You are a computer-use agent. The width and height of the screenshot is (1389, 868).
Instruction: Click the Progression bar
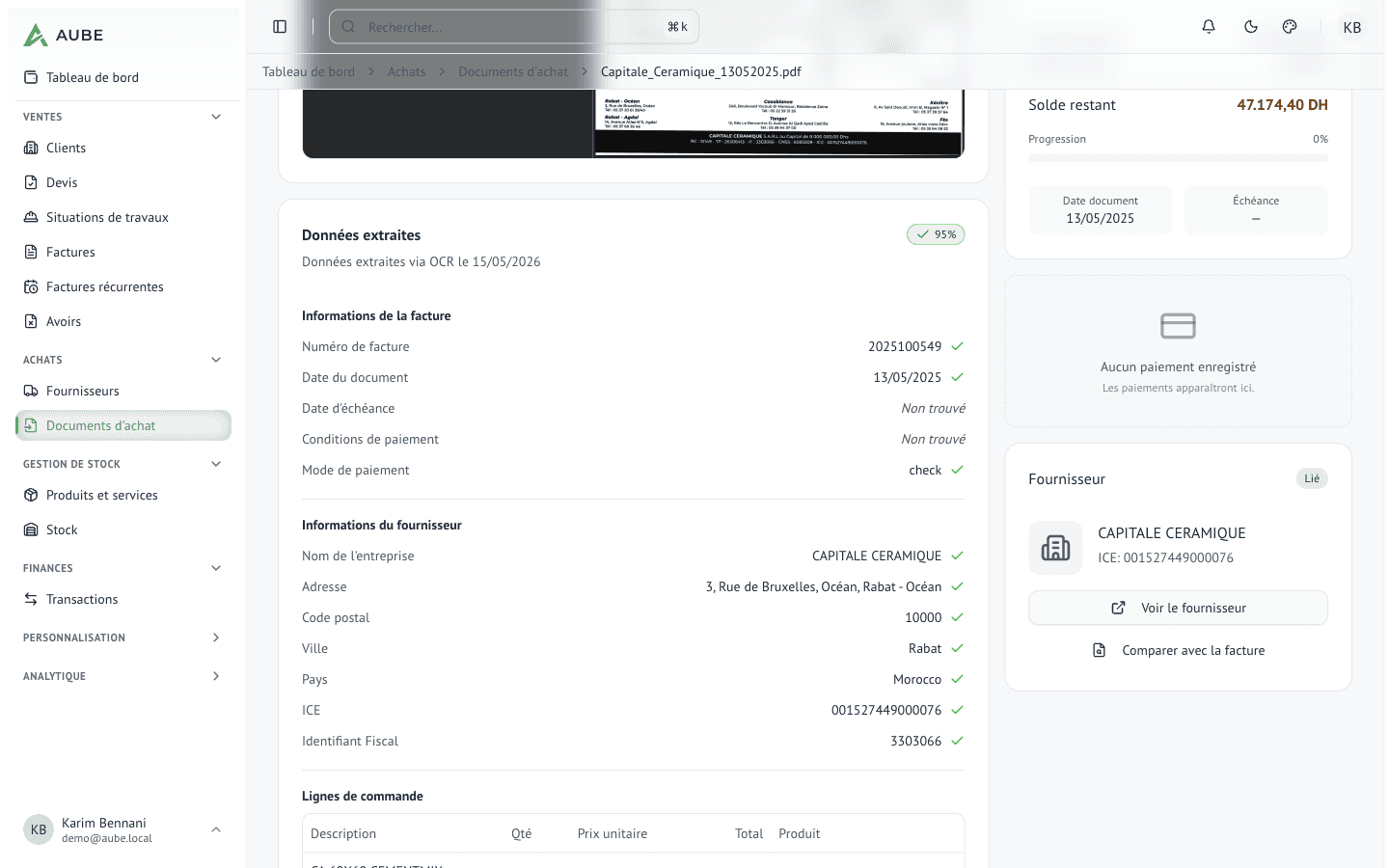point(1178,158)
